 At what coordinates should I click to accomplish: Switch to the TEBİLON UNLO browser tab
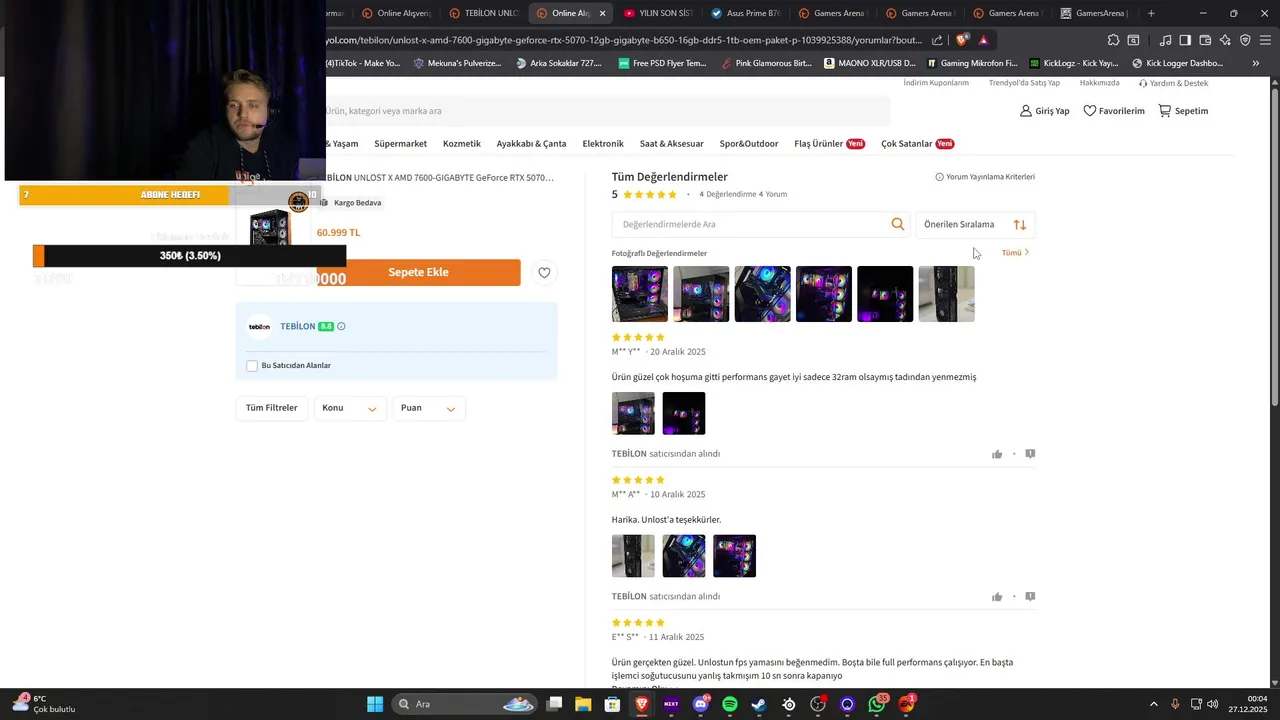click(x=484, y=13)
